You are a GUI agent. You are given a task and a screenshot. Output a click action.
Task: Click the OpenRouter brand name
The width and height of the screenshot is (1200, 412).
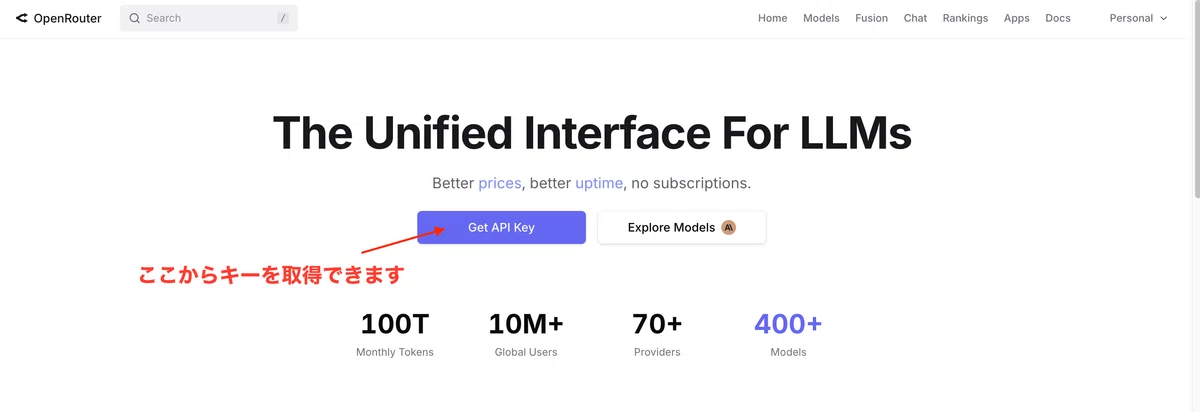click(x=67, y=18)
